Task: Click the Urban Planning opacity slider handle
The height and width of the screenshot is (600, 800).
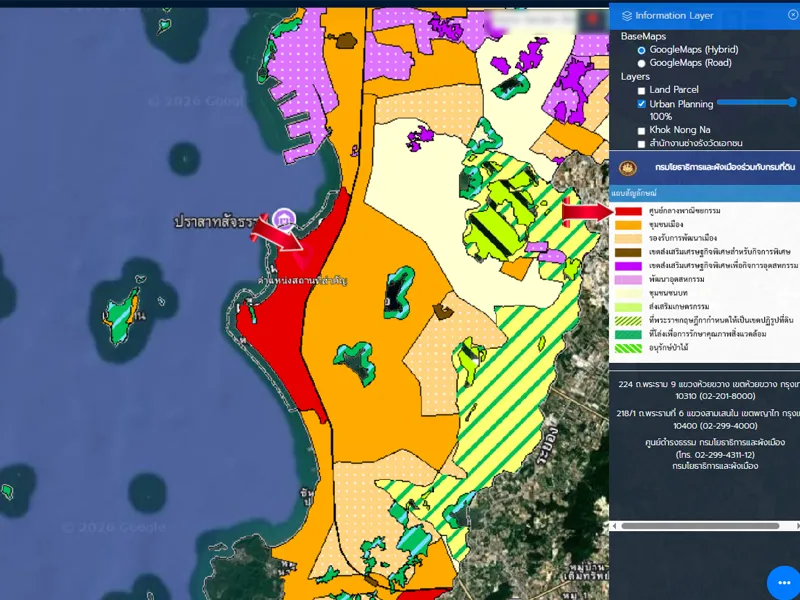Action: pyautogui.click(x=792, y=102)
